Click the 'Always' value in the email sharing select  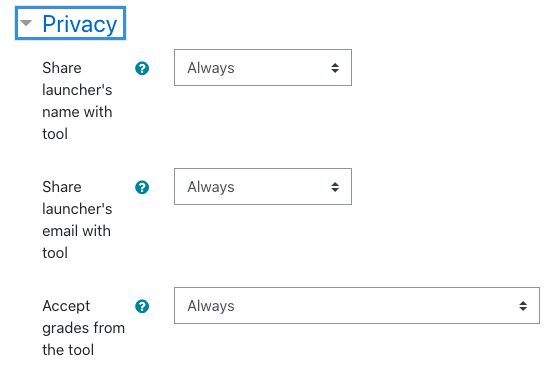click(x=211, y=187)
